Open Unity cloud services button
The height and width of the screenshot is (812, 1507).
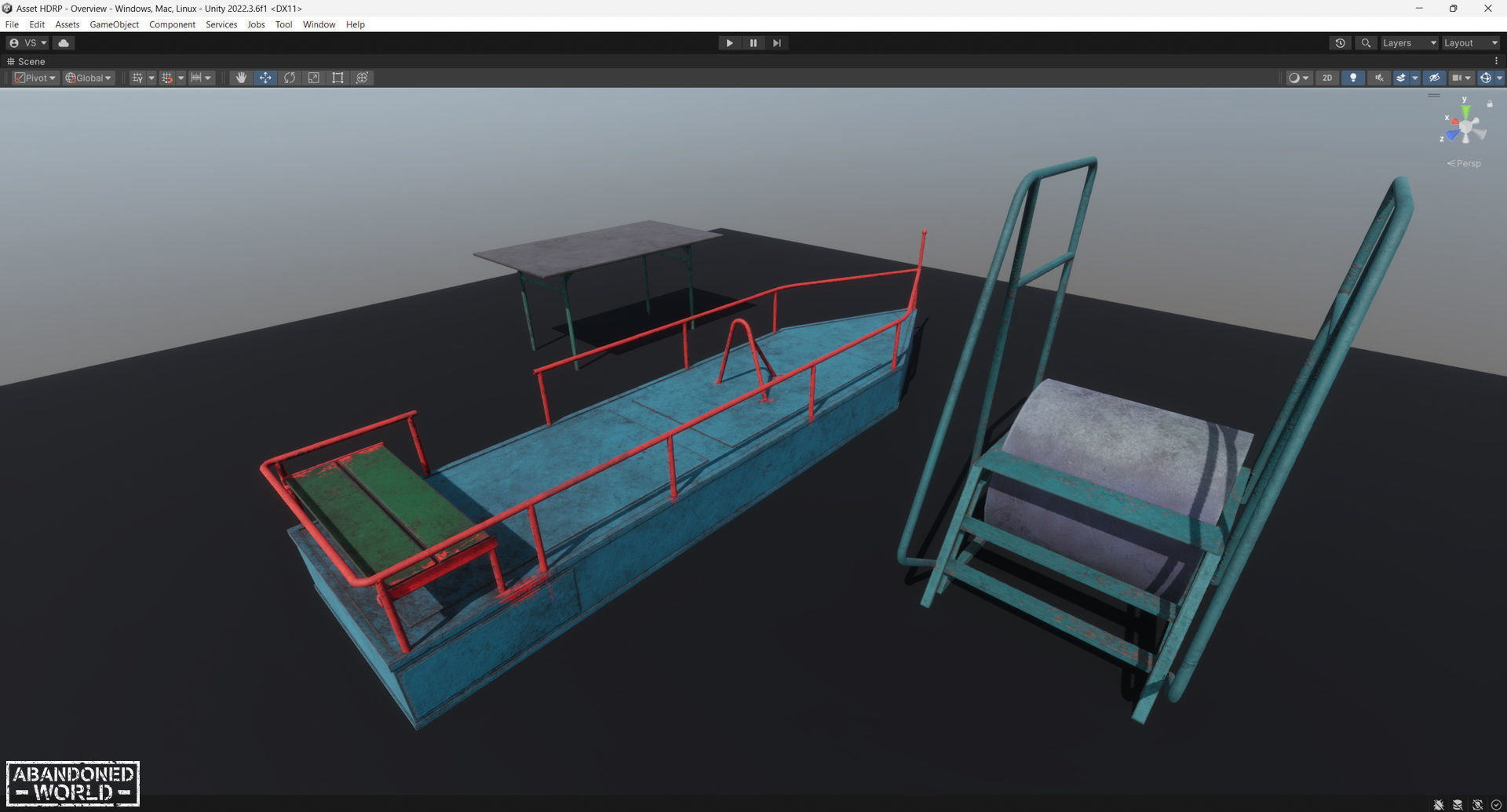[x=64, y=43]
